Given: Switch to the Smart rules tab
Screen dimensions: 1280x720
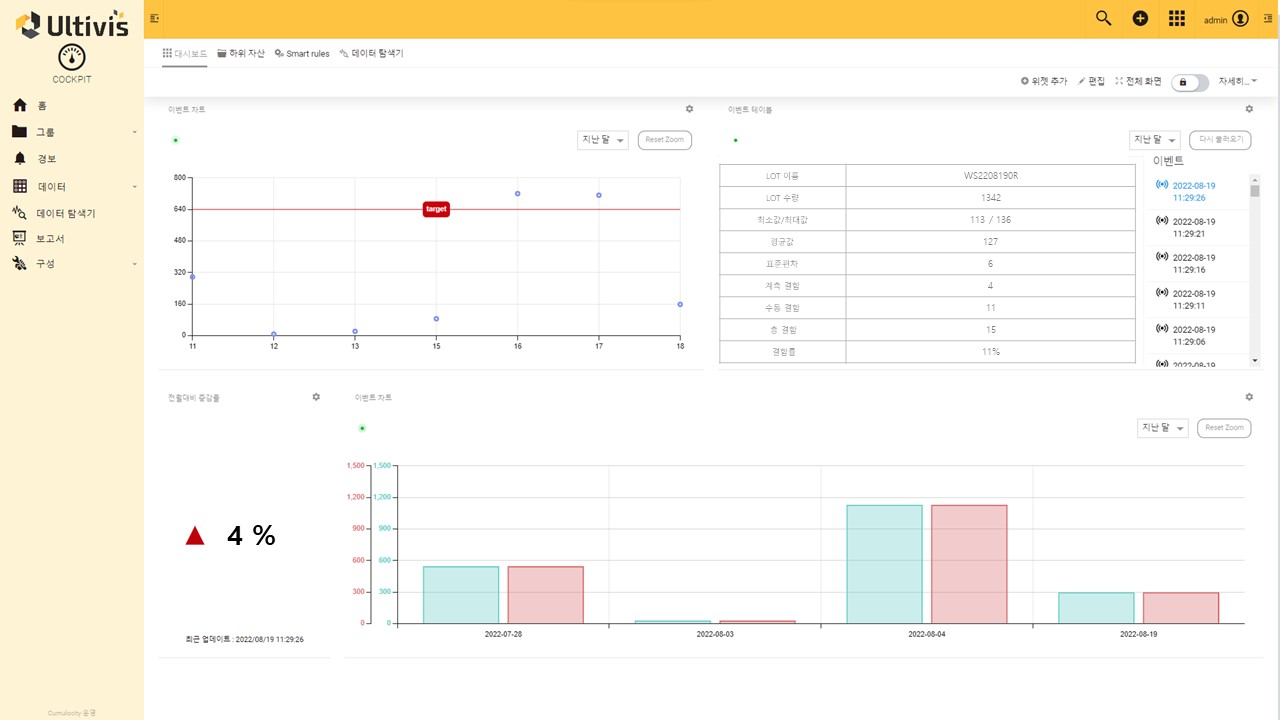Looking at the screenshot, I should (302, 53).
